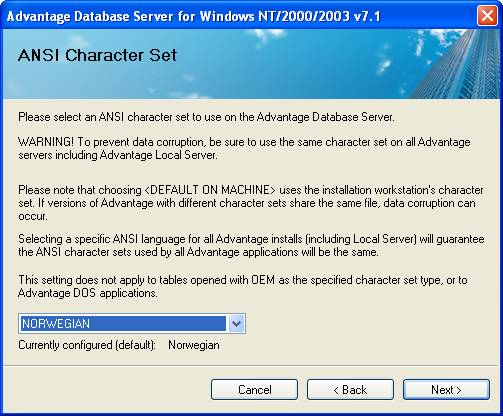Image resolution: width=503 pixels, height=416 pixels.
Task: Click the 'Please select an ANSI character set' line
Action: pyautogui.click(x=206, y=117)
